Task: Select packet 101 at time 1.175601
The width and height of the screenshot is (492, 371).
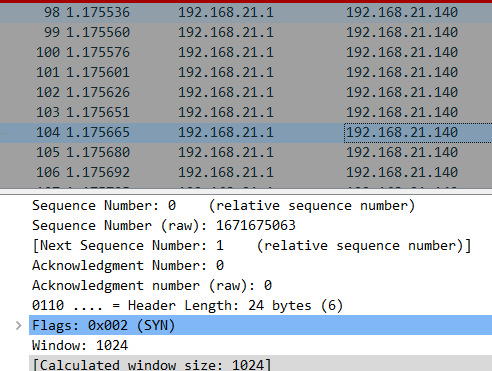Action: tap(246, 72)
